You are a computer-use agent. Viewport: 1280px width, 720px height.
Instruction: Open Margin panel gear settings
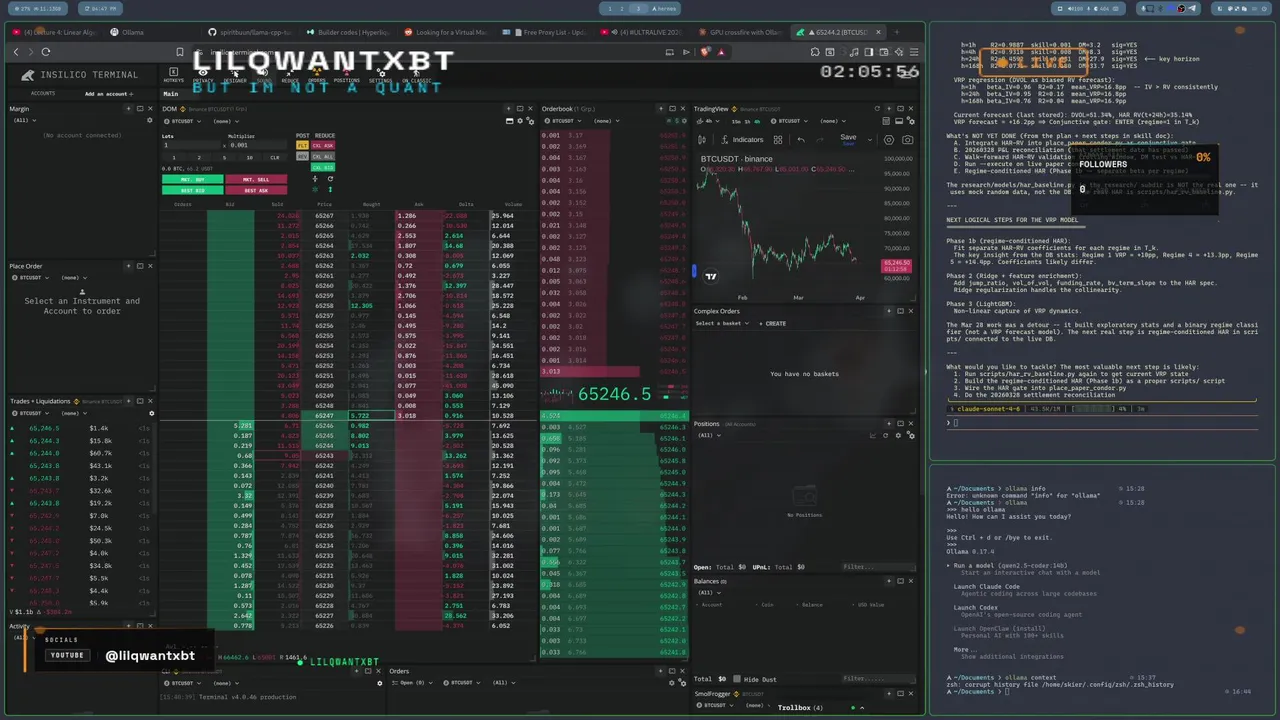[150, 120]
